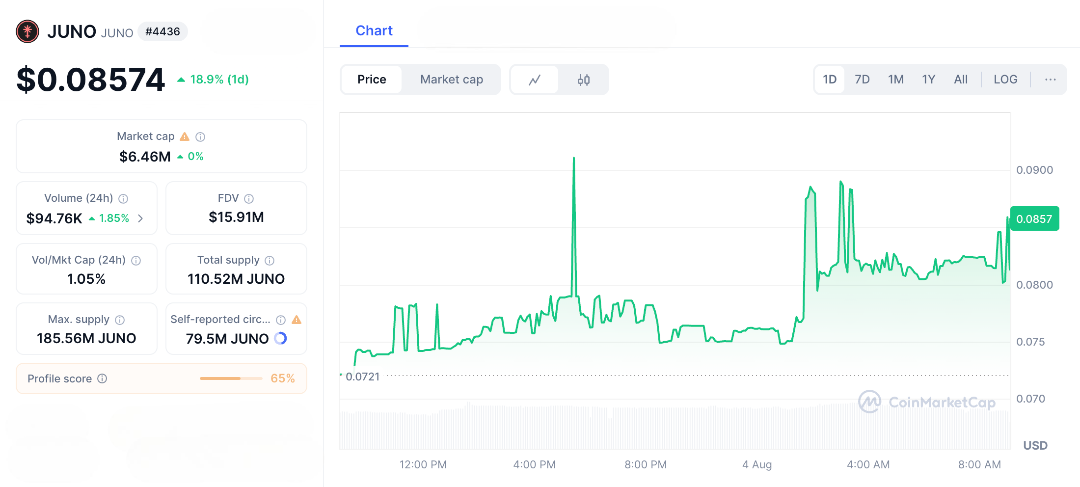The width and height of the screenshot is (1080, 487).
Task: Click the volume bars under the chart
Action: pyautogui.click(x=675, y=424)
